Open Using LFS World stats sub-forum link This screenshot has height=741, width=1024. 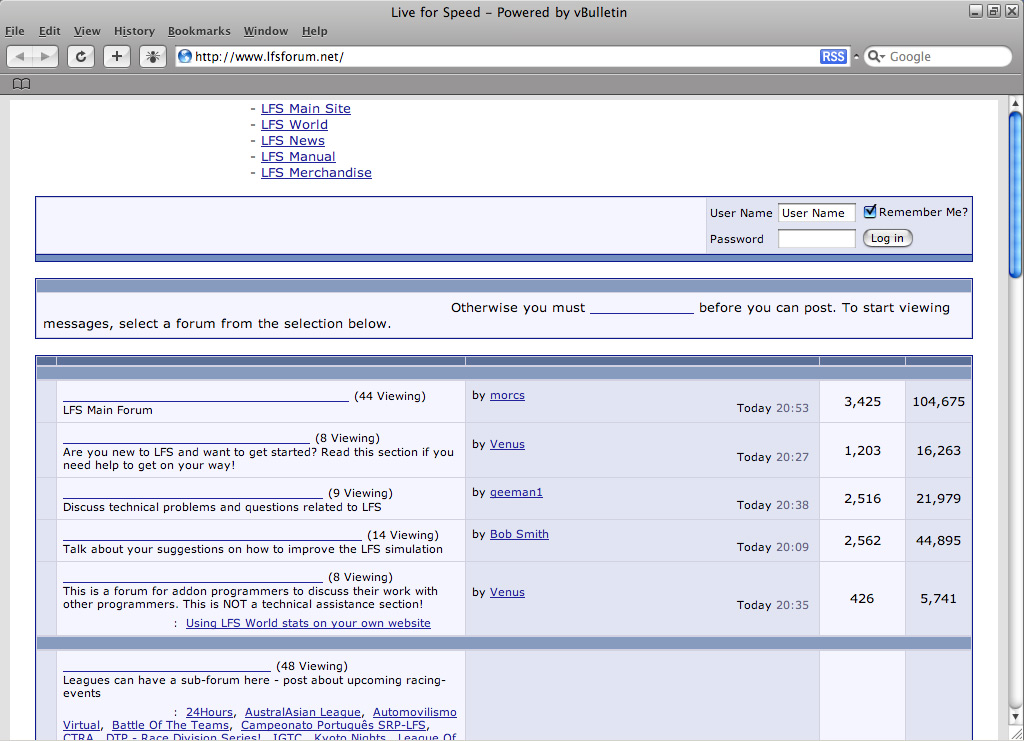(308, 623)
